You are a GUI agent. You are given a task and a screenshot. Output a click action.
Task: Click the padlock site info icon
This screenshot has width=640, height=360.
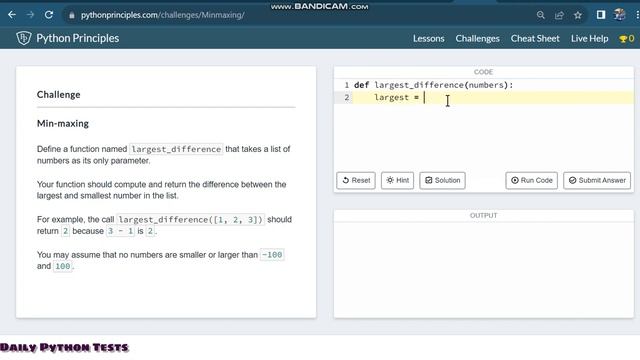[72, 16]
